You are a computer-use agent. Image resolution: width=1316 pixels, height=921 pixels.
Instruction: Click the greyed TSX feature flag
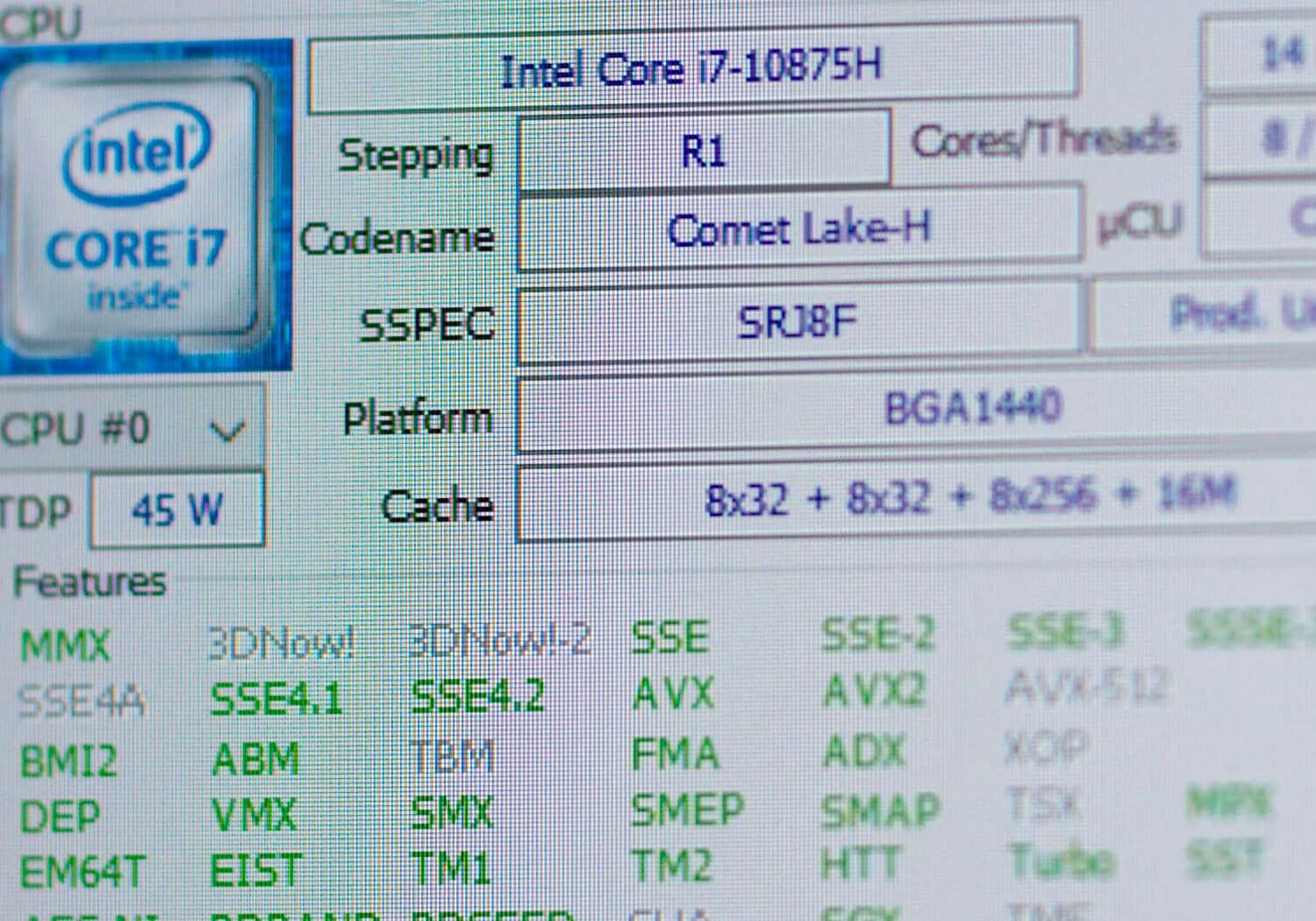point(1043,804)
